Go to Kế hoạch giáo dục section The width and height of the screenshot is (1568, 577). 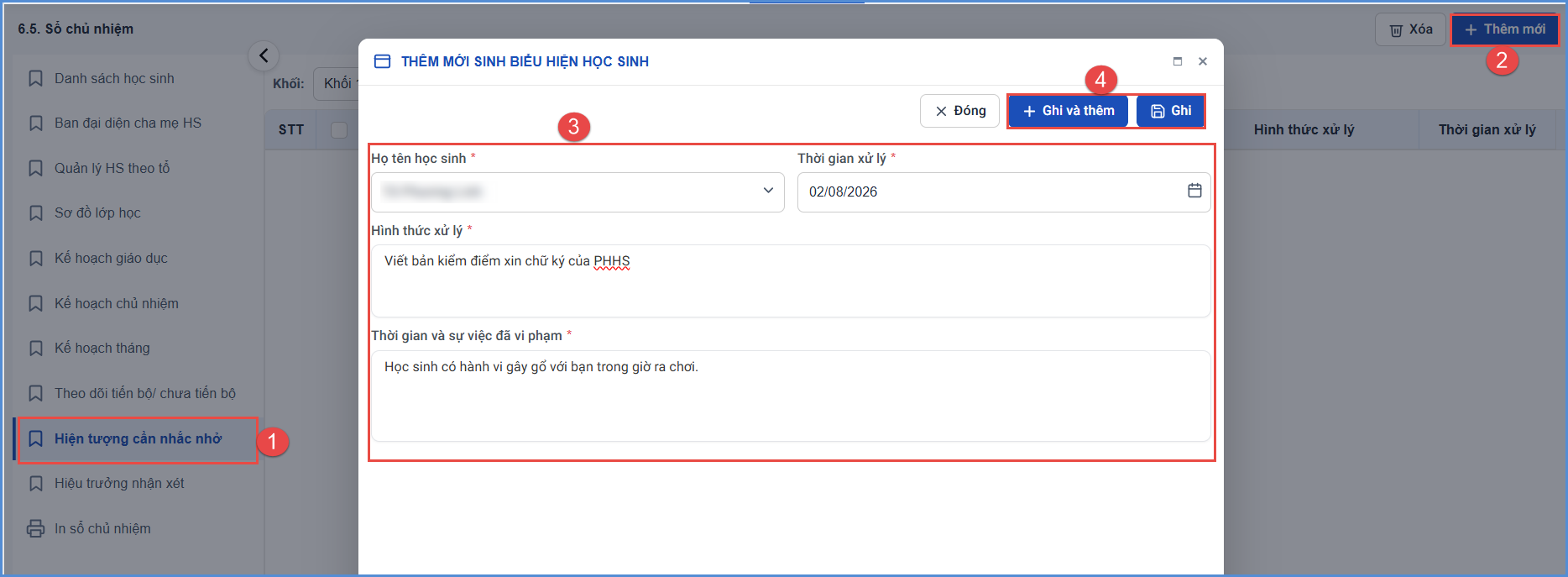click(111, 259)
